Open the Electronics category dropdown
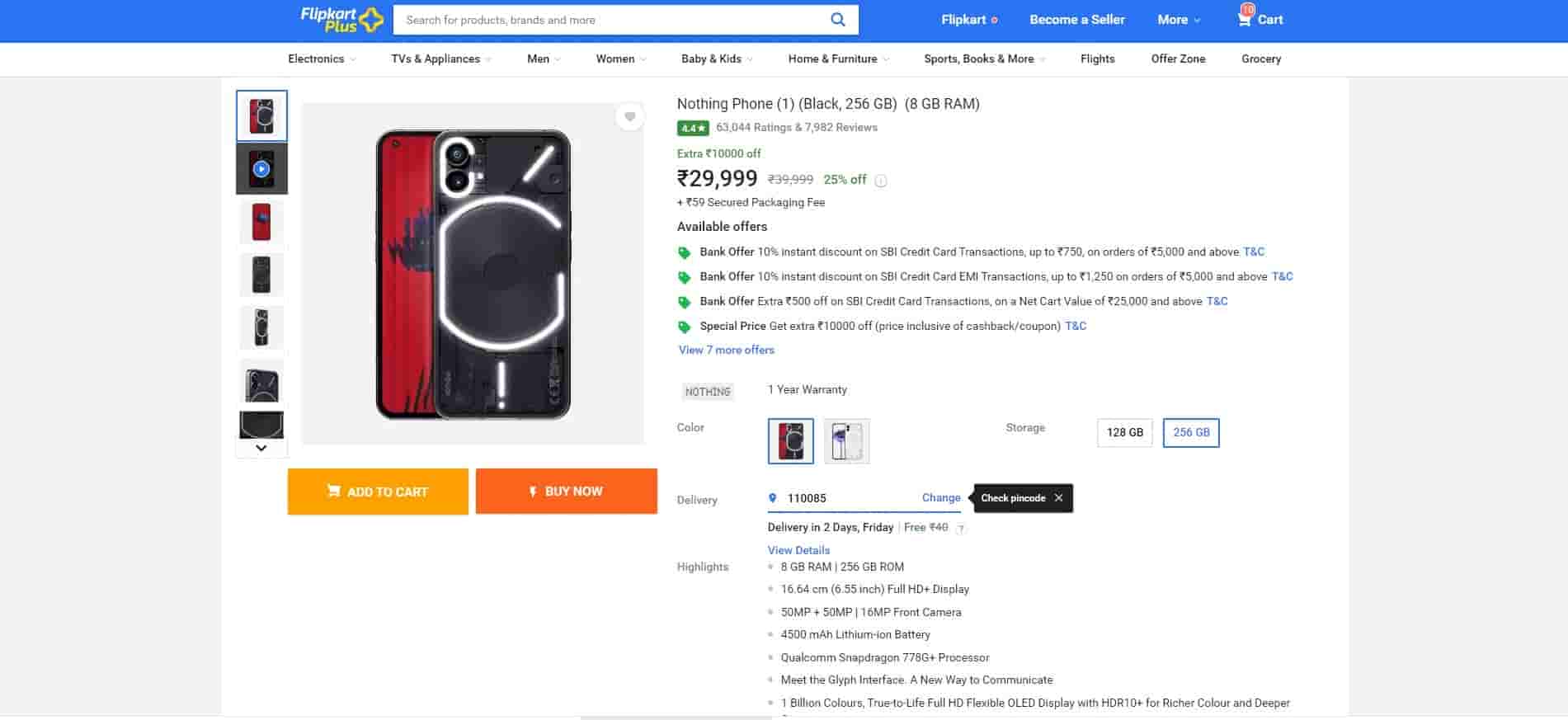Viewport: 1568px width, 720px height. tap(322, 59)
